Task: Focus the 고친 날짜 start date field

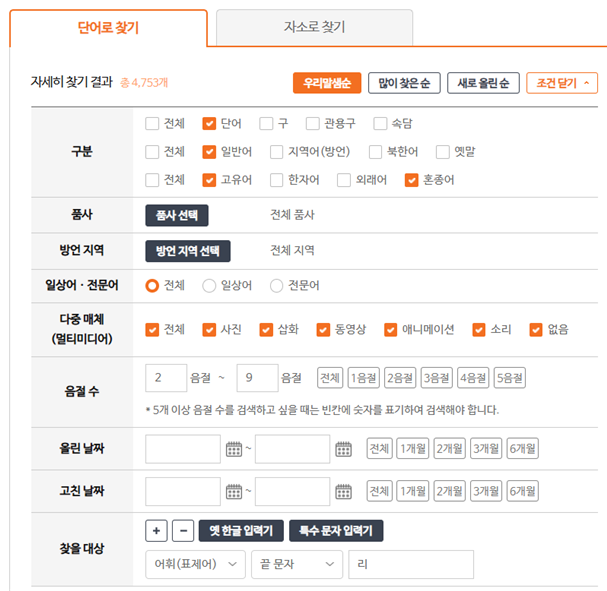Action: click(x=183, y=492)
